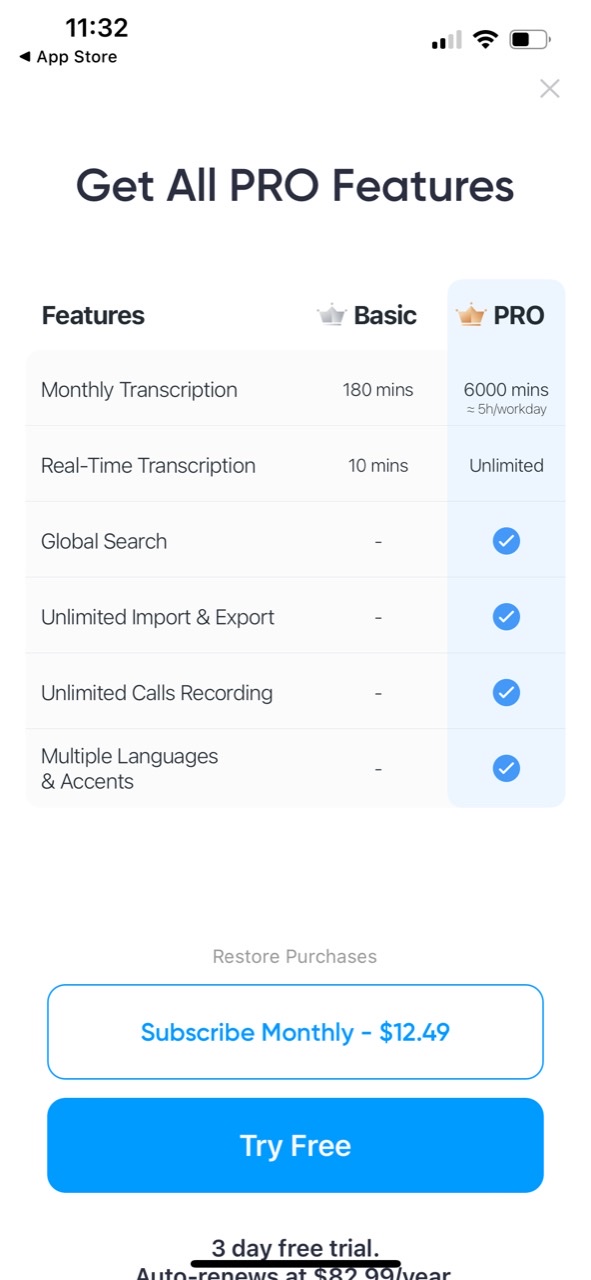This screenshot has width=591, height=1280.
Task: Click the Multiple Languages & Accents checkmark
Action: [506, 768]
